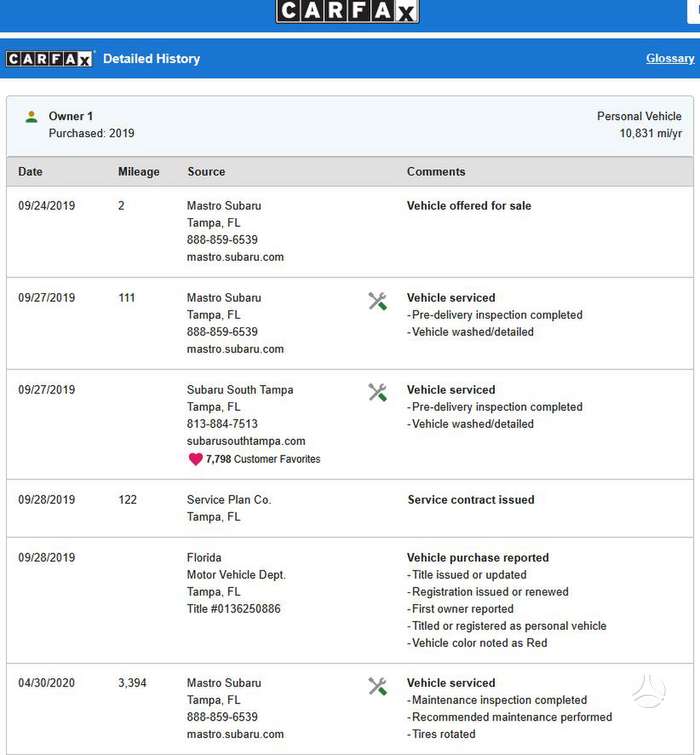Click the Subaru South Tampa phone number 813-884-7513
This screenshot has width=700, height=755.
coord(222,424)
